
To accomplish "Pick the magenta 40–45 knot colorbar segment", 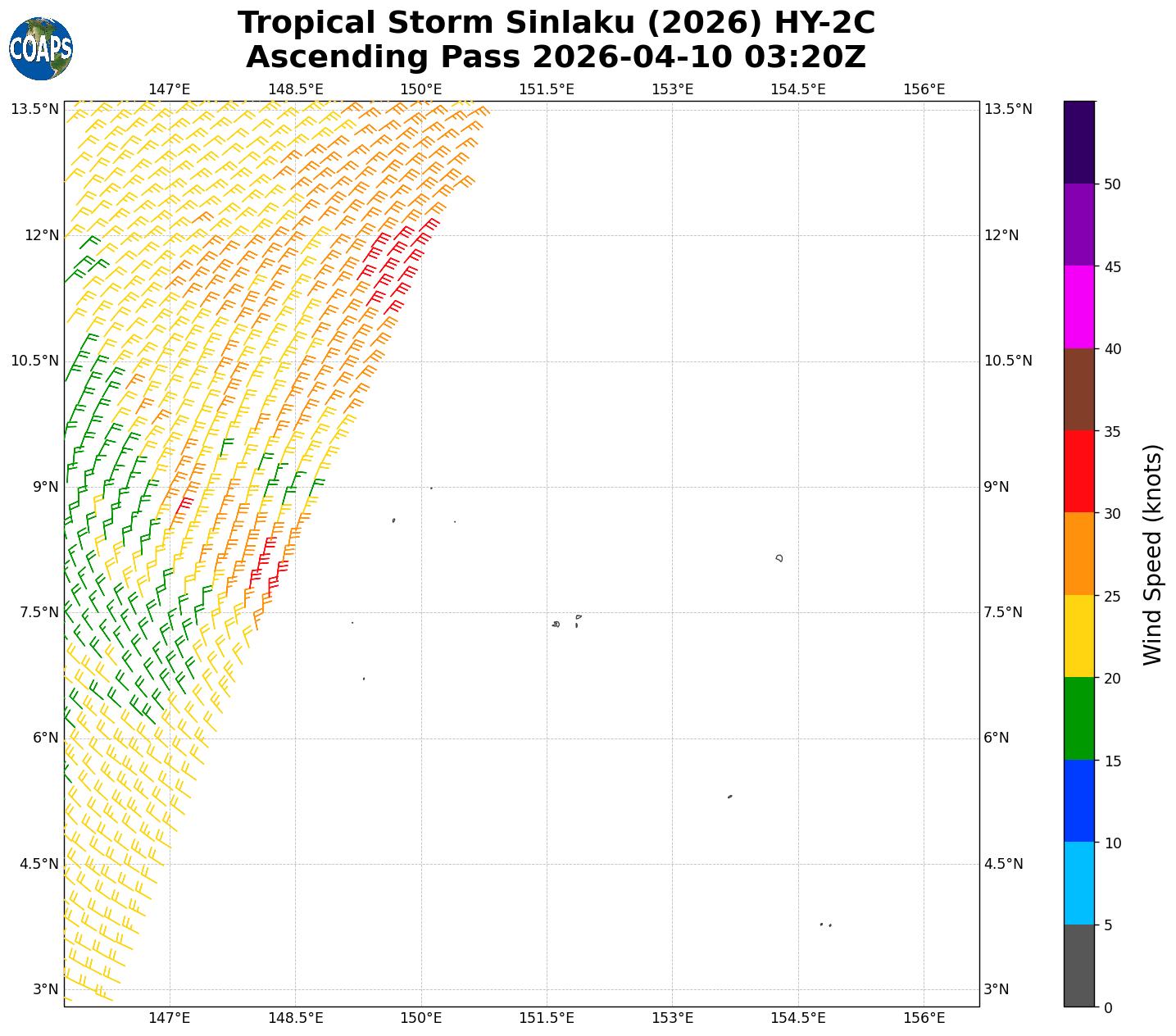I will pos(1078,307).
